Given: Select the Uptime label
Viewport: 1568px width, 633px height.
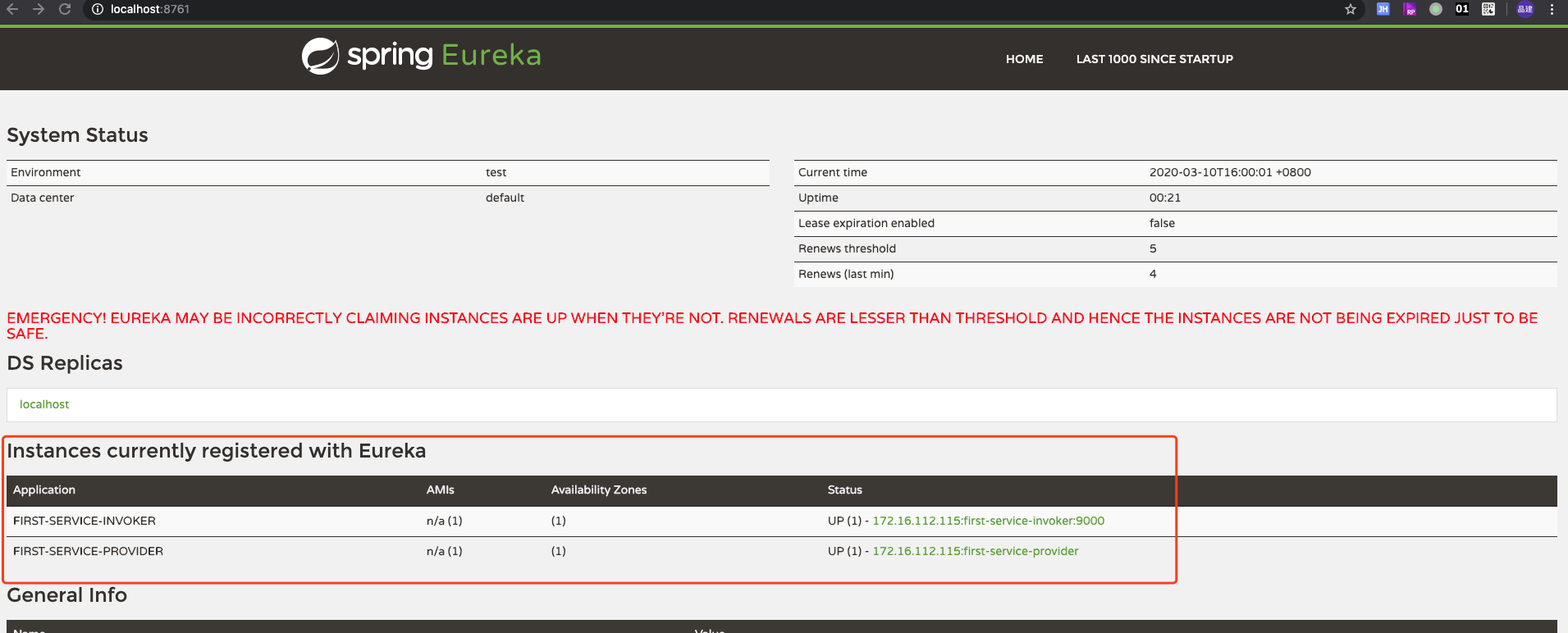Looking at the screenshot, I should click(819, 198).
